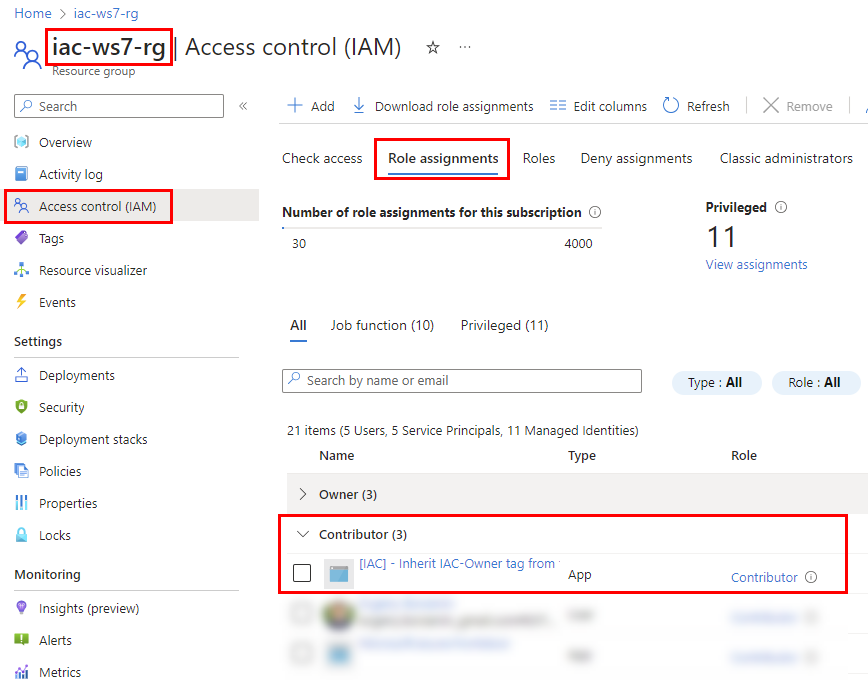Open the Type : All filter
The image size is (868, 680).
(x=716, y=382)
